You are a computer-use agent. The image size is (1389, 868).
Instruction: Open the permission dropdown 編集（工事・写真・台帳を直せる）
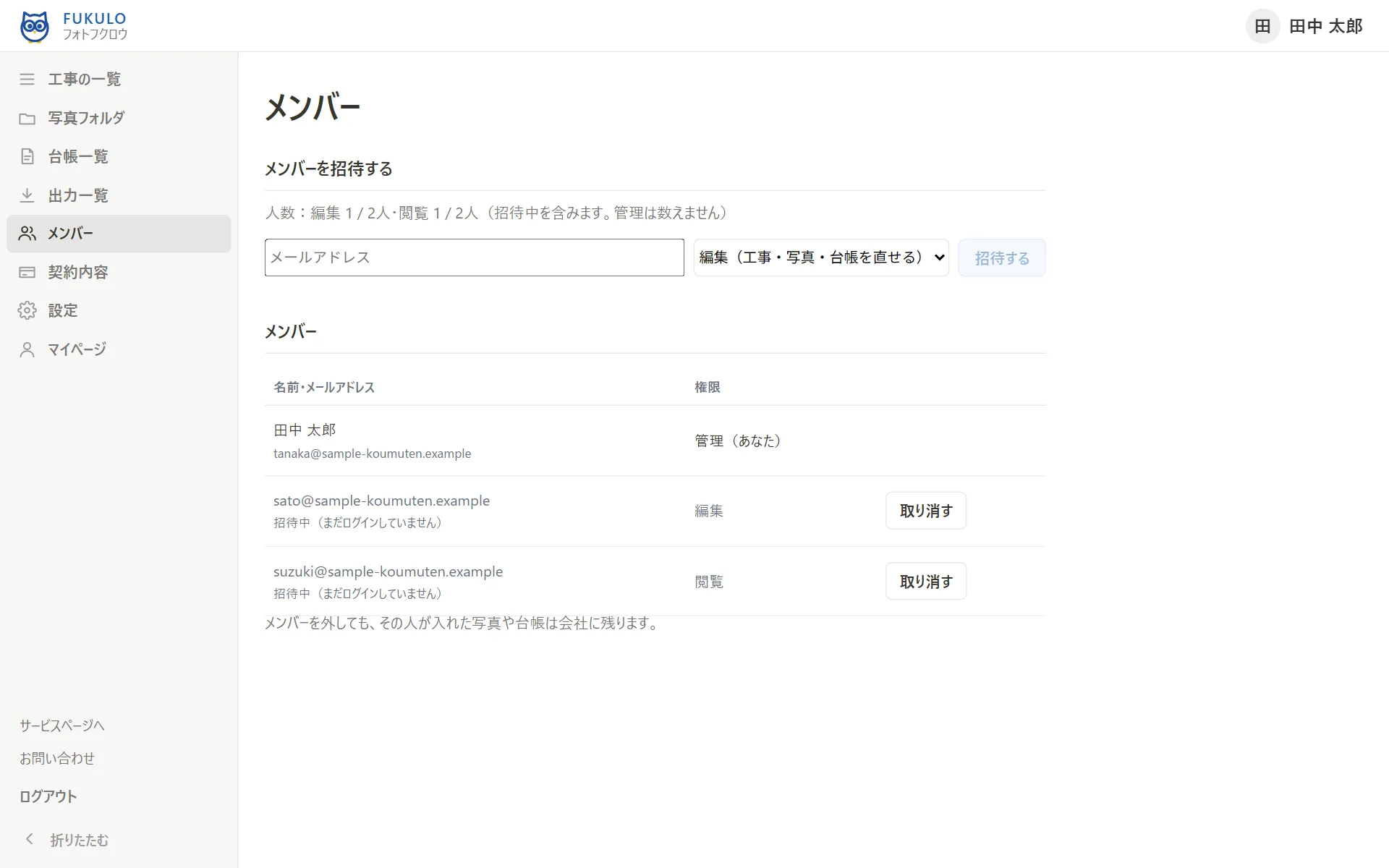point(821,258)
